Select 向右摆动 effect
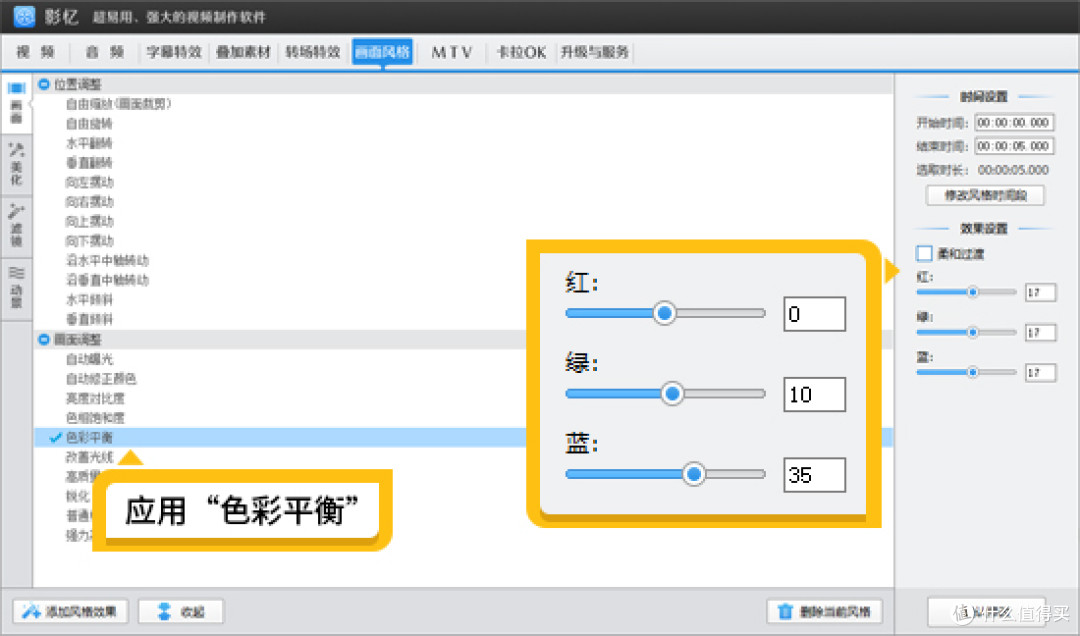The image size is (1080, 636). pyautogui.click(x=90, y=202)
